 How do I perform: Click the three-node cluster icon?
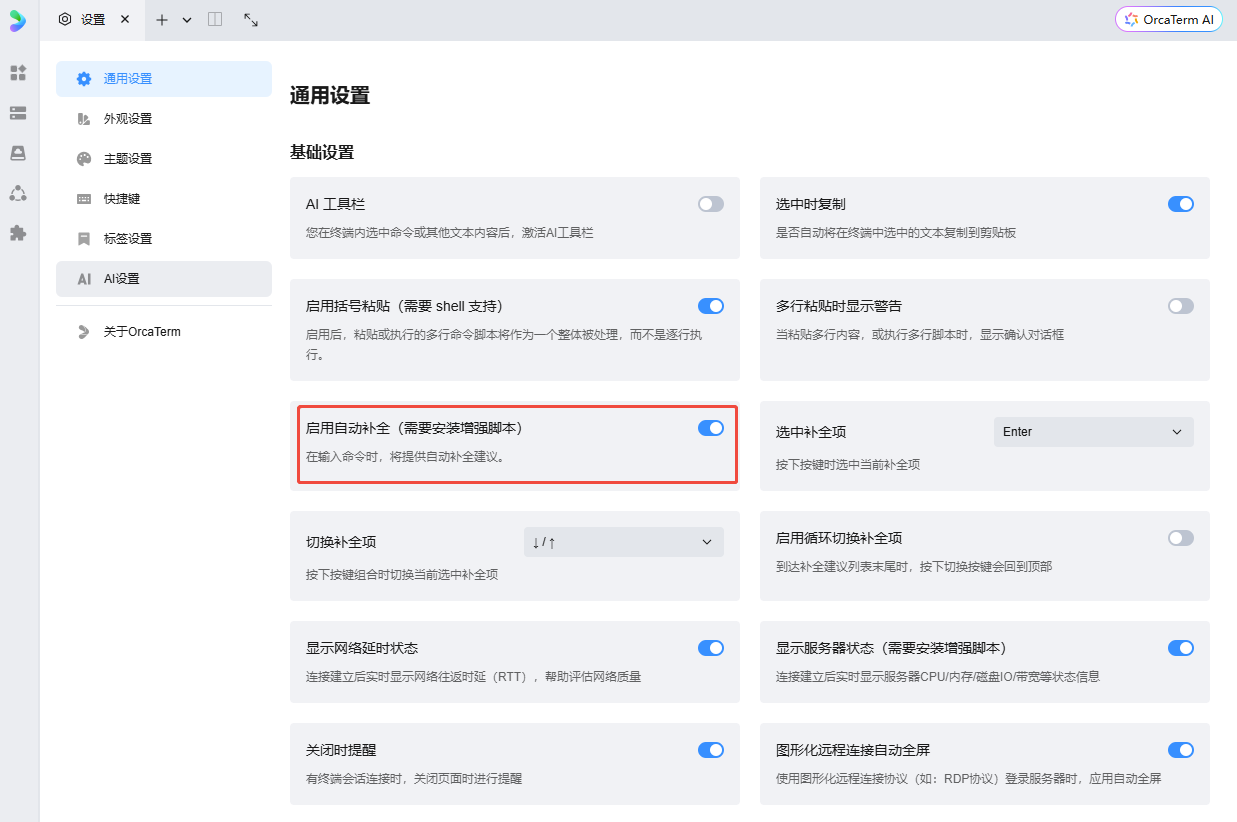click(18, 193)
